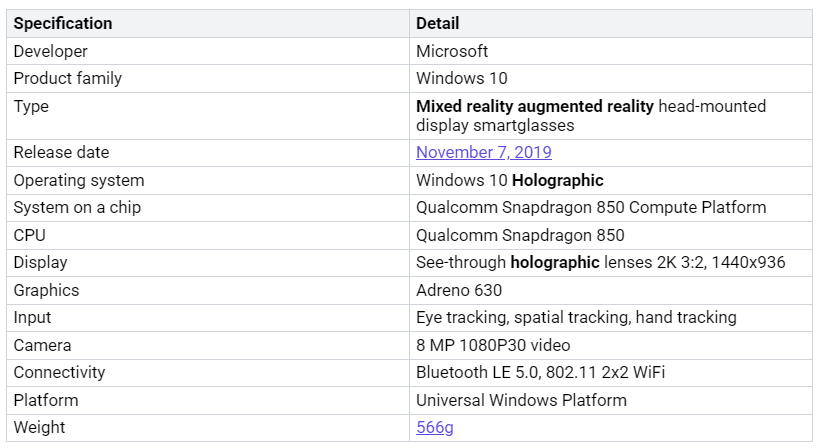The height and width of the screenshot is (448, 823).
Task: Select the CPU row's Qualcomm Snapdragon 850 value
Action: [520, 235]
